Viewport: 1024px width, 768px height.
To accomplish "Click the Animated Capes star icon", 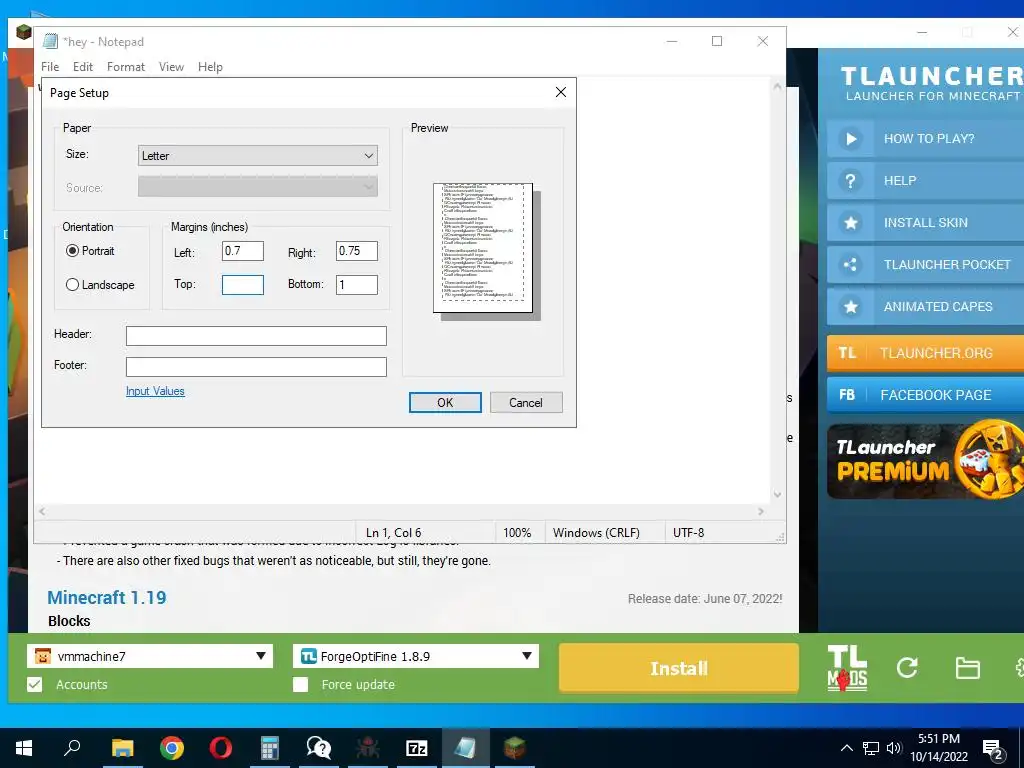I will tap(850, 306).
